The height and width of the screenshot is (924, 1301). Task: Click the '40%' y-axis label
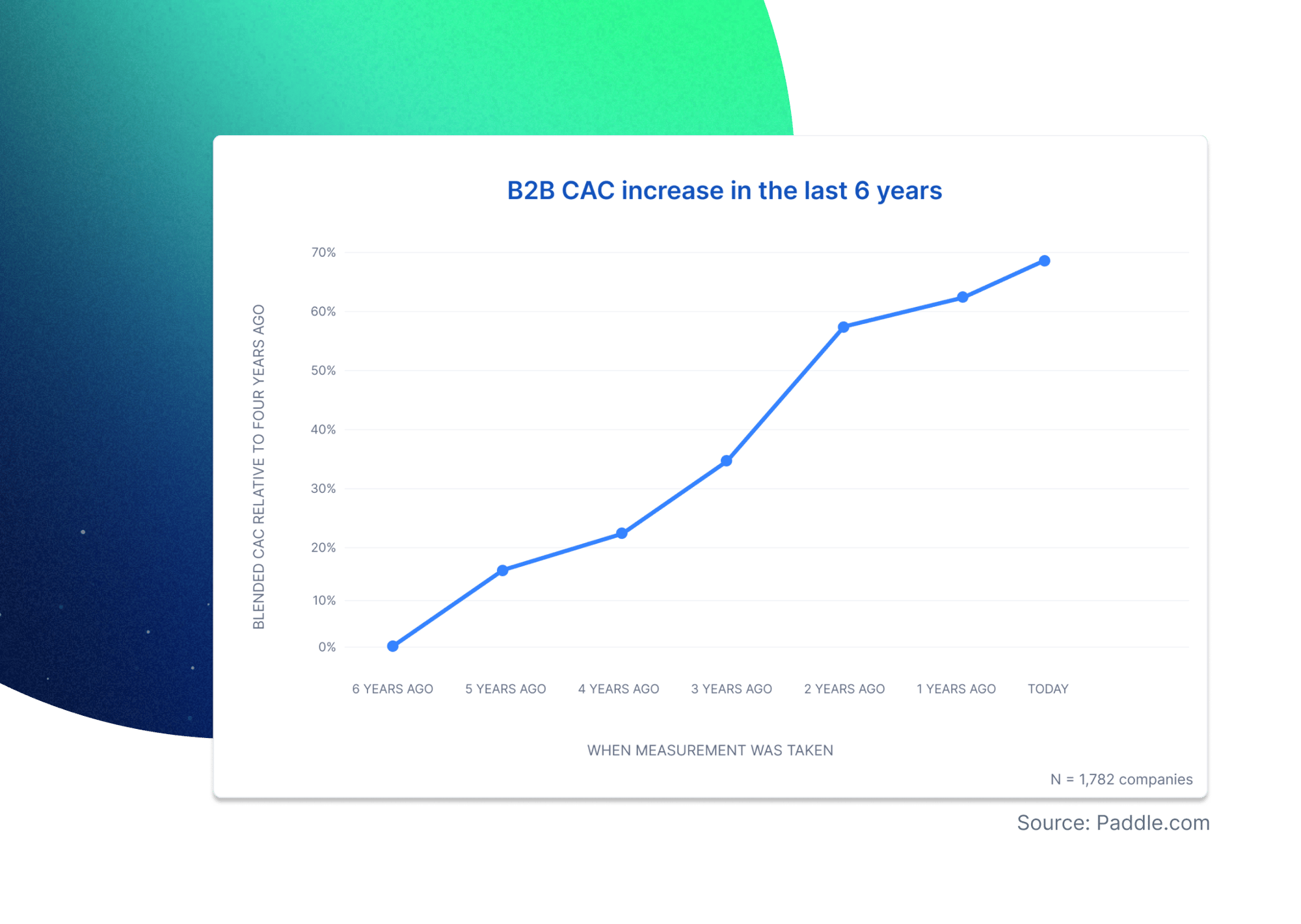(x=323, y=430)
